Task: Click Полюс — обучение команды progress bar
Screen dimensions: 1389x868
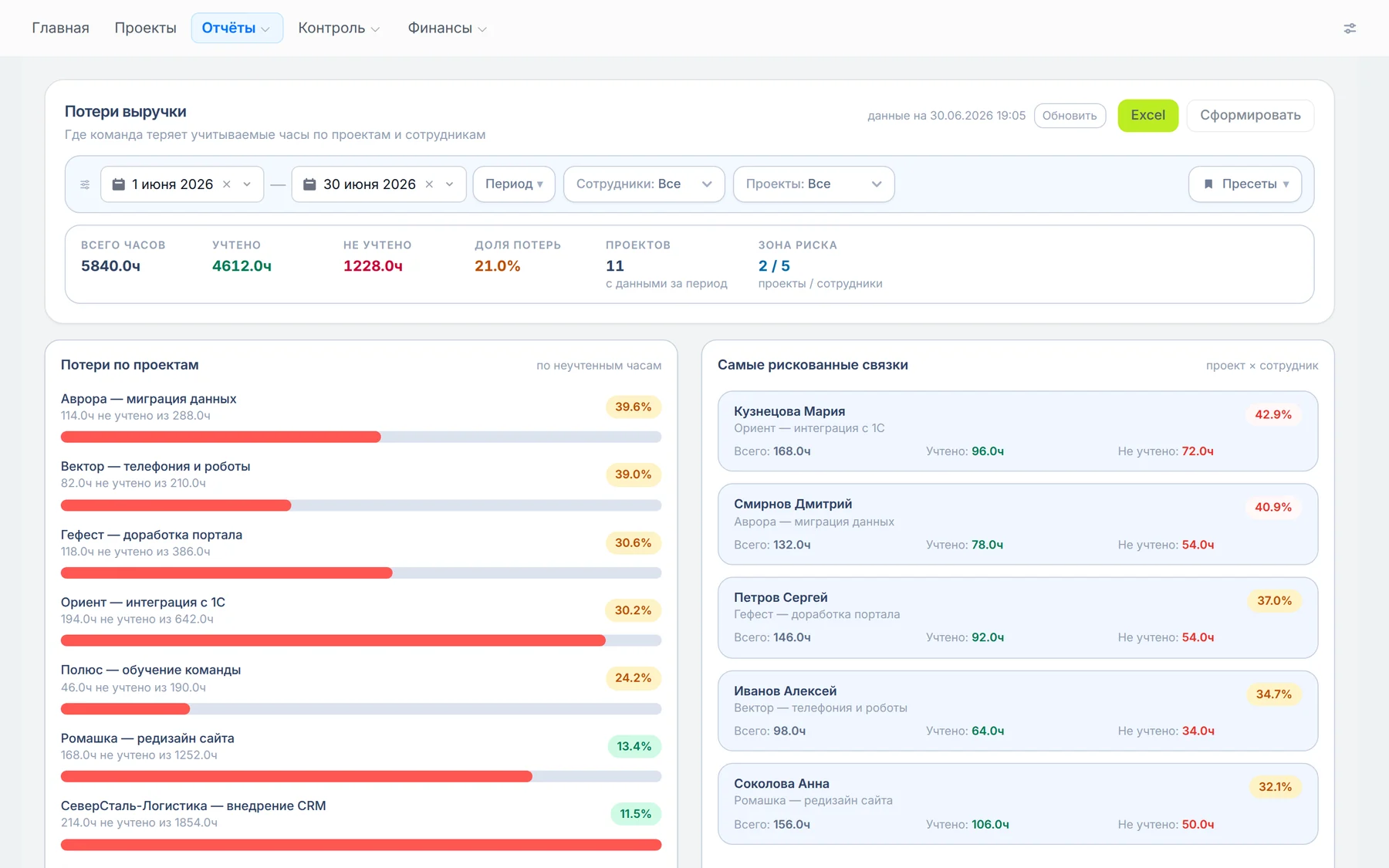Action: [x=361, y=708]
